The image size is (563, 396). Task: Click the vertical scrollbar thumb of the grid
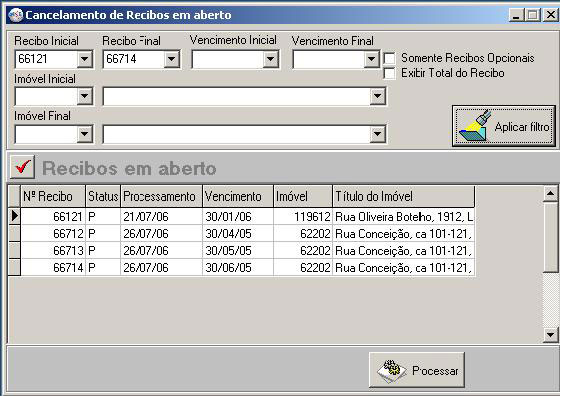click(550, 237)
